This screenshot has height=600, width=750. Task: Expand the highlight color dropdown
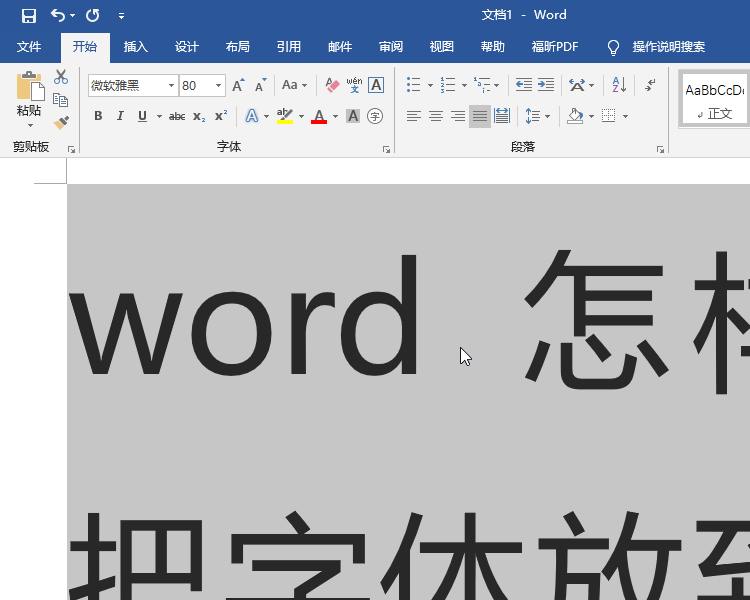pyautogui.click(x=301, y=116)
